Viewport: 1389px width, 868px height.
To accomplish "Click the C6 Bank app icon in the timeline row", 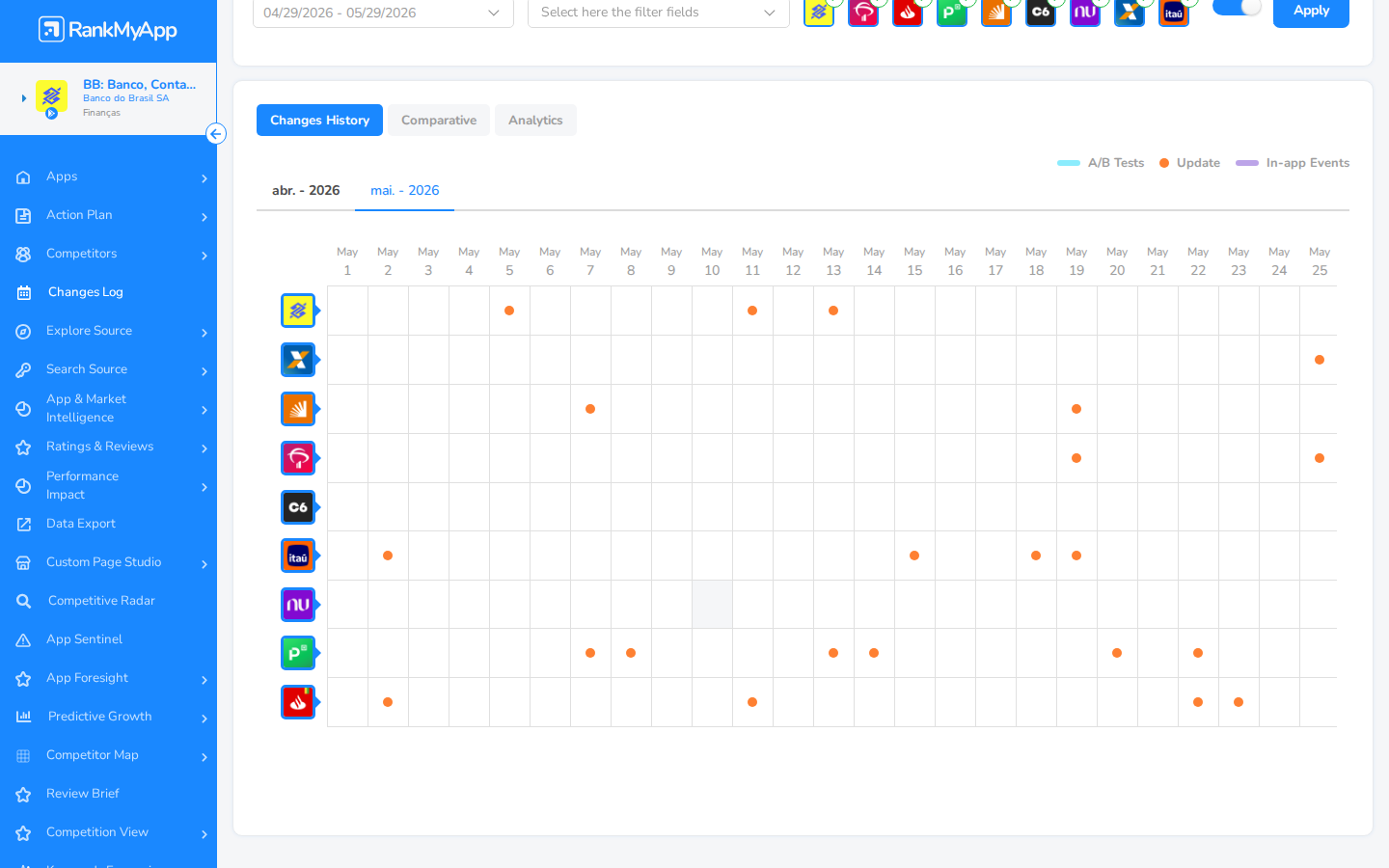I will 298,507.
